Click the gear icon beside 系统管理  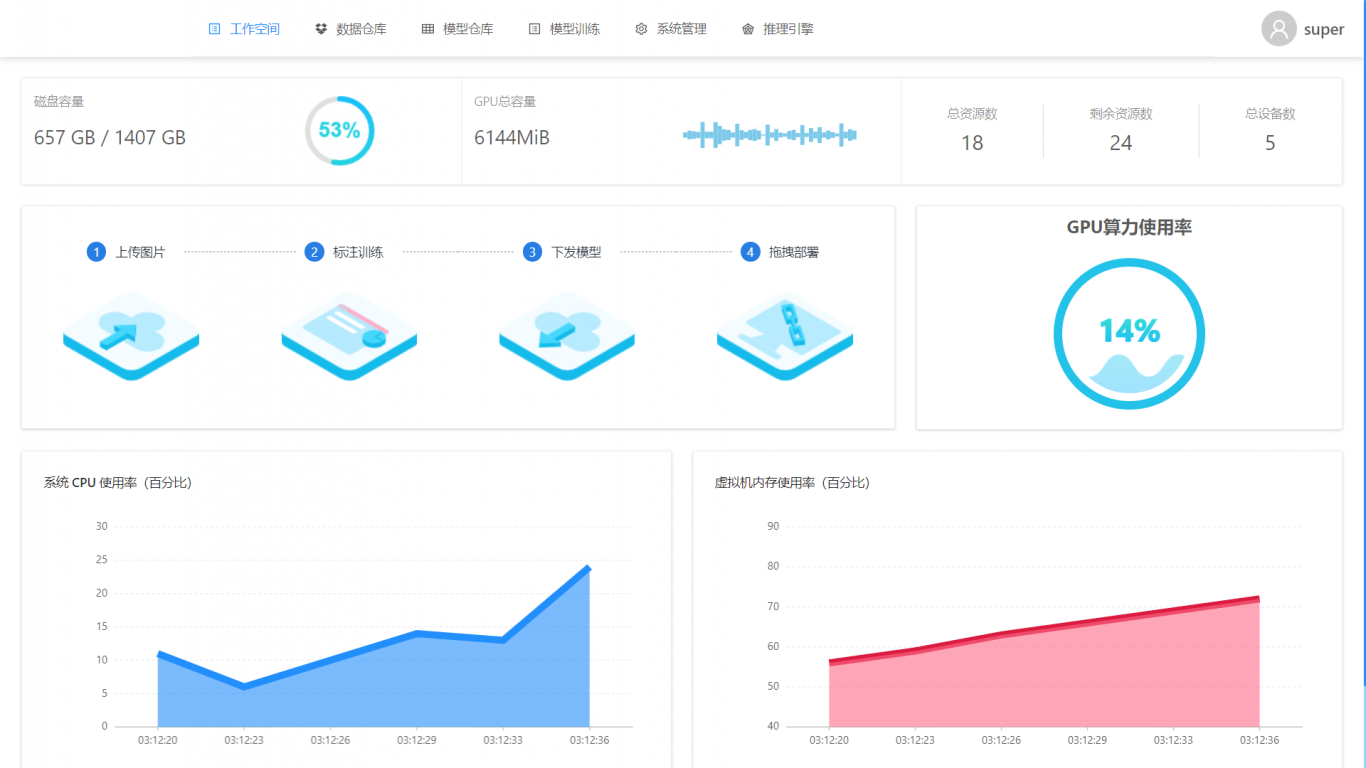(x=641, y=29)
